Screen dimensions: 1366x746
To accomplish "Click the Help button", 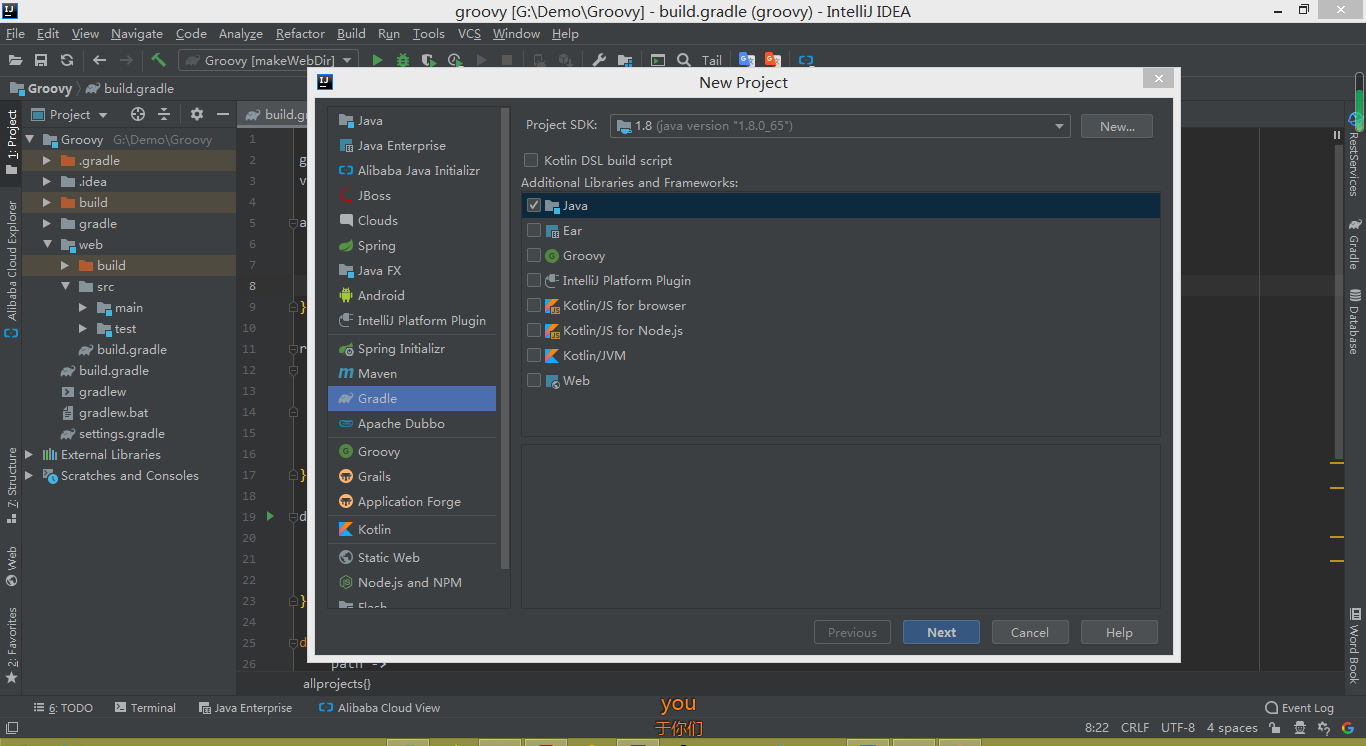I will [x=1119, y=632].
